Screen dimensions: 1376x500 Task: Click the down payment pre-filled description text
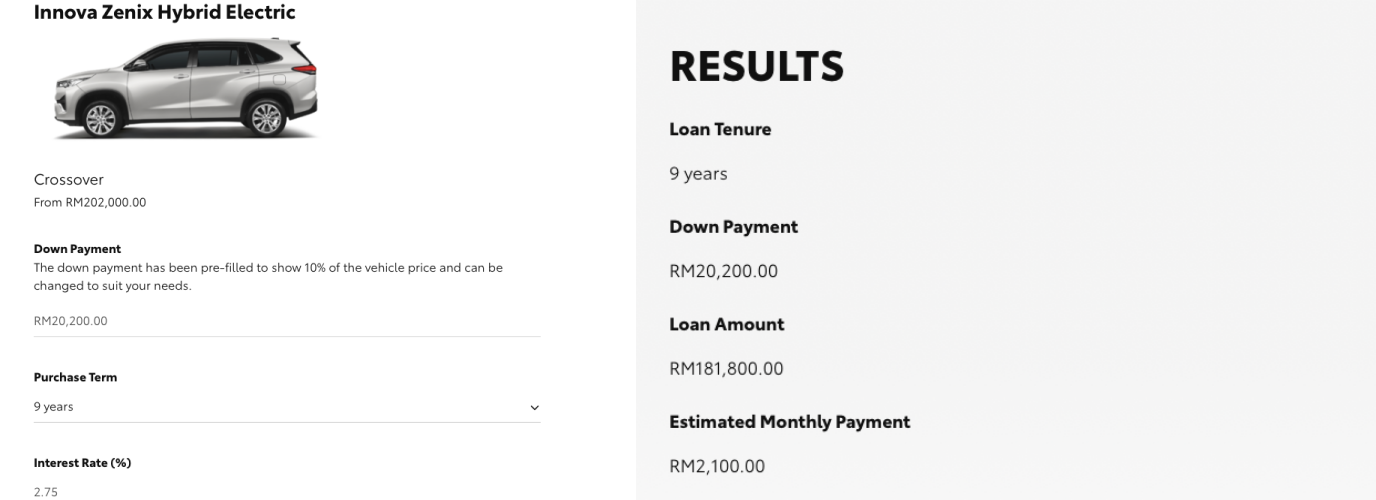click(x=268, y=277)
